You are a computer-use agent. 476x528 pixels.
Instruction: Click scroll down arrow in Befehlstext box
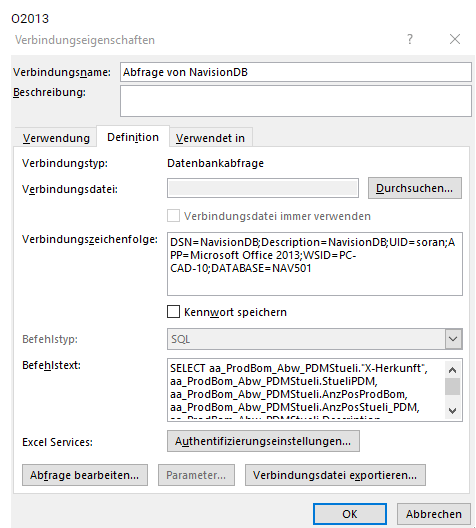(452, 410)
